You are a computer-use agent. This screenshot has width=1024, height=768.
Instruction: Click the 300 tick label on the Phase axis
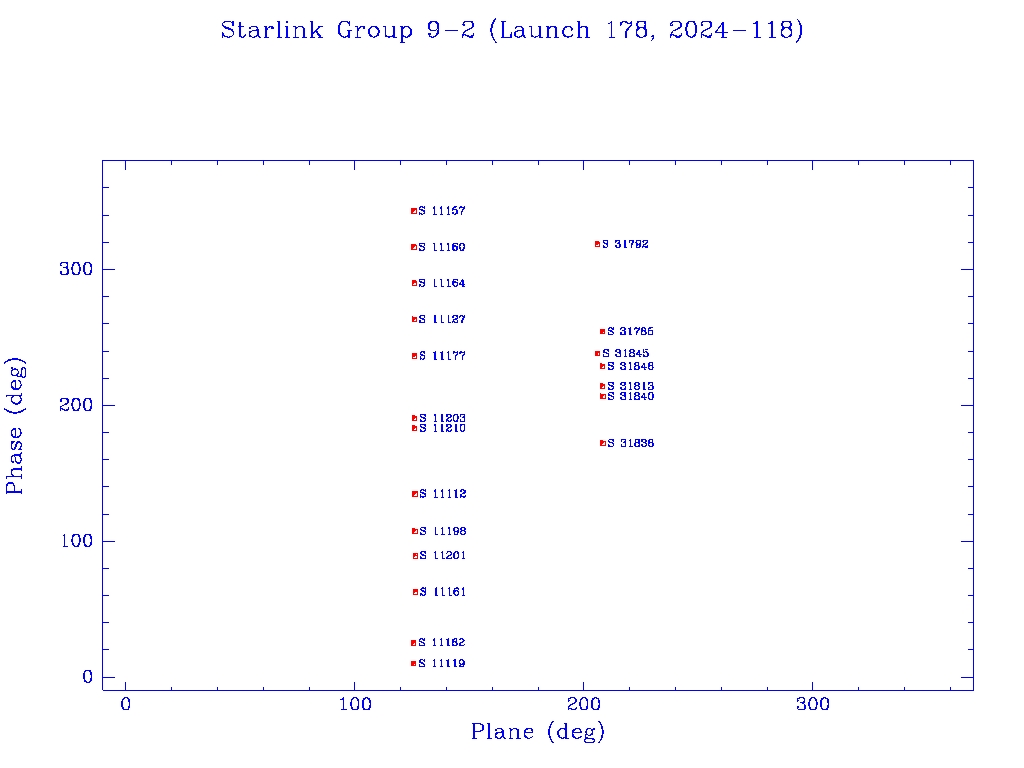[76, 269]
